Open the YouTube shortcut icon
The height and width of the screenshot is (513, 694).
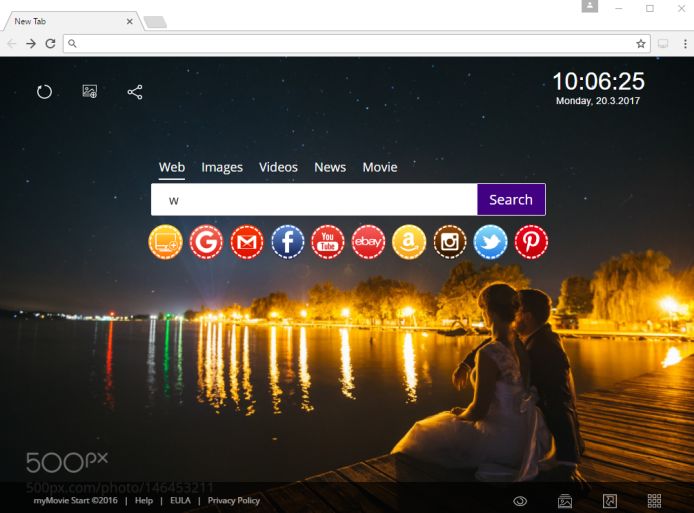pos(328,242)
